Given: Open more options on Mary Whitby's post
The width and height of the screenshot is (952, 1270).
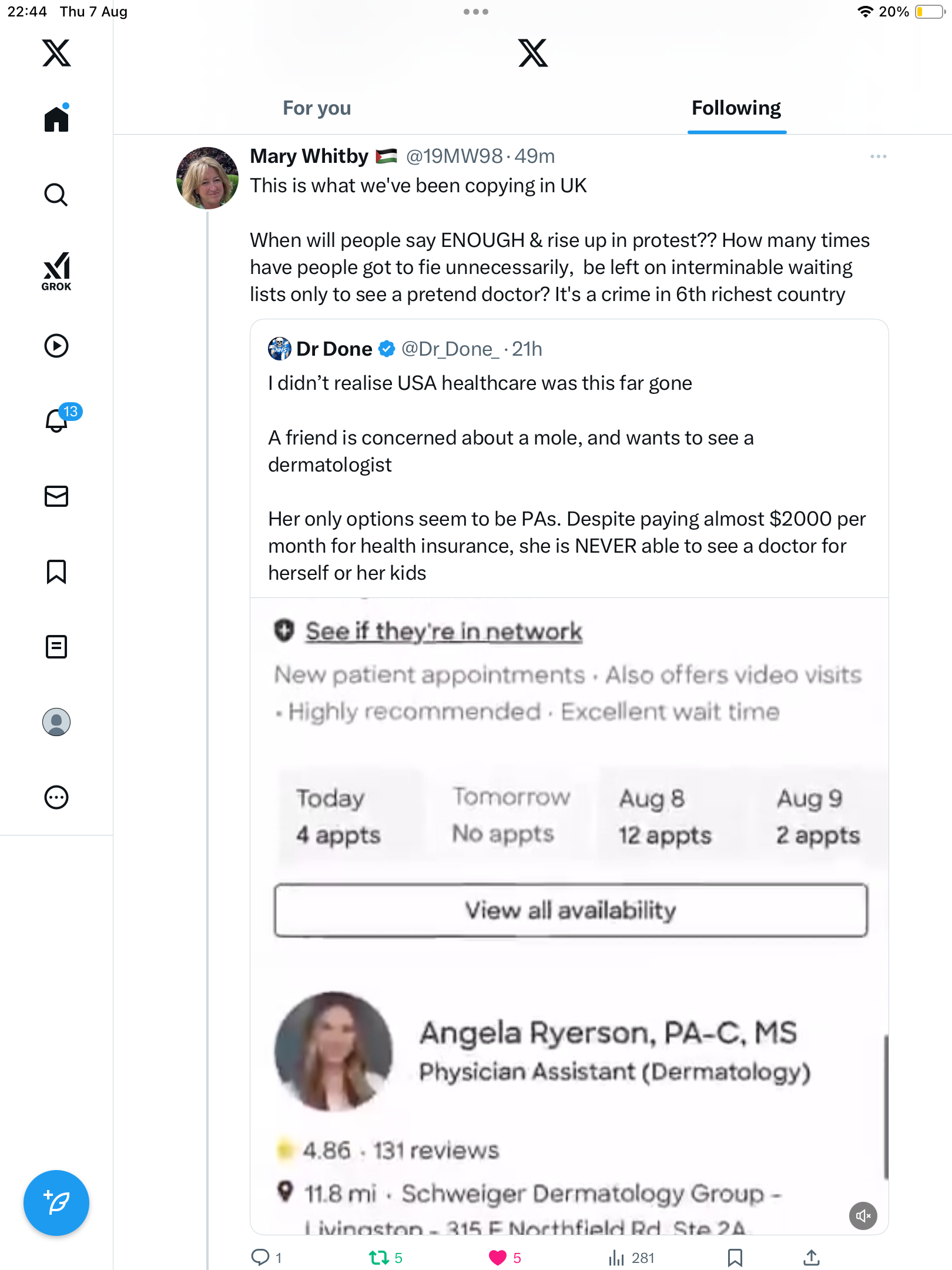Looking at the screenshot, I should tap(878, 156).
